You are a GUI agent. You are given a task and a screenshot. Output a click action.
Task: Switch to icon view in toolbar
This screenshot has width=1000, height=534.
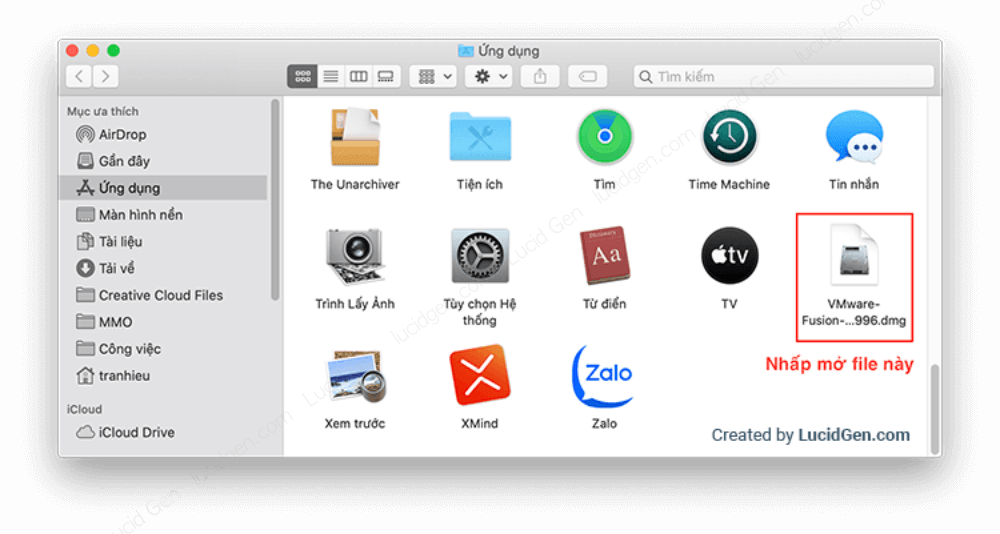[302, 77]
